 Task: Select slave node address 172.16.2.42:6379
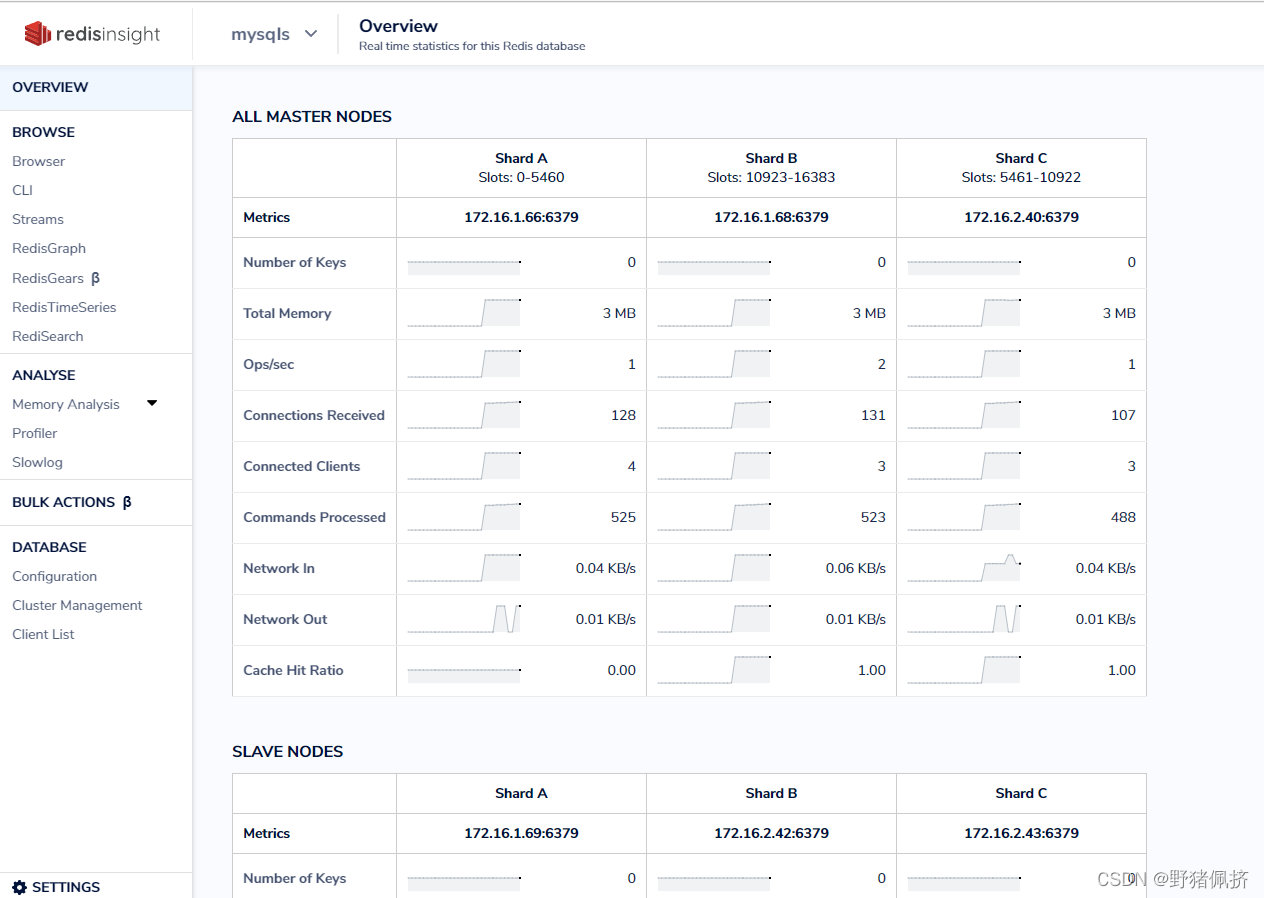(771, 833)
